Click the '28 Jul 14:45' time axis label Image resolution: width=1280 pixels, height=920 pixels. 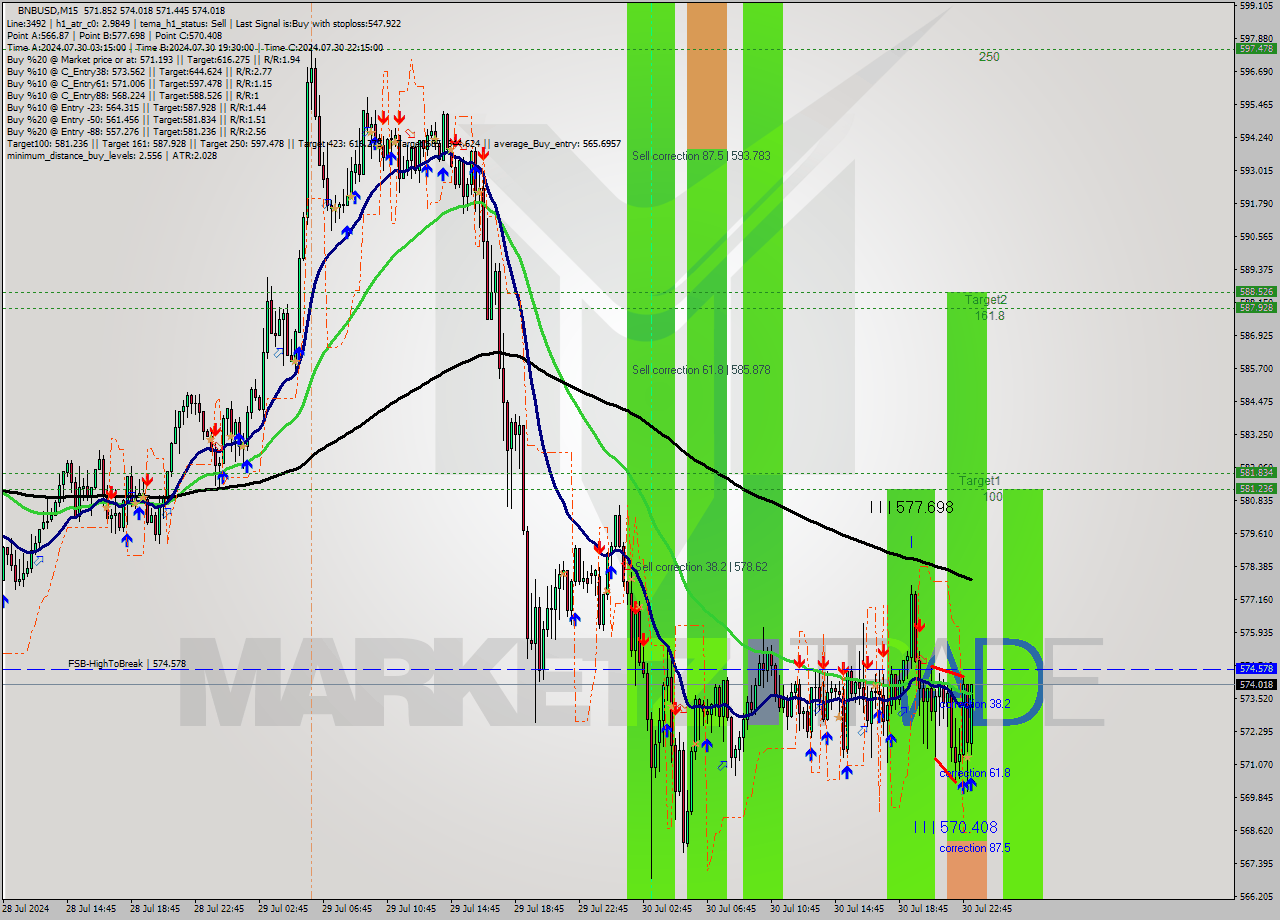coord(93,909)
